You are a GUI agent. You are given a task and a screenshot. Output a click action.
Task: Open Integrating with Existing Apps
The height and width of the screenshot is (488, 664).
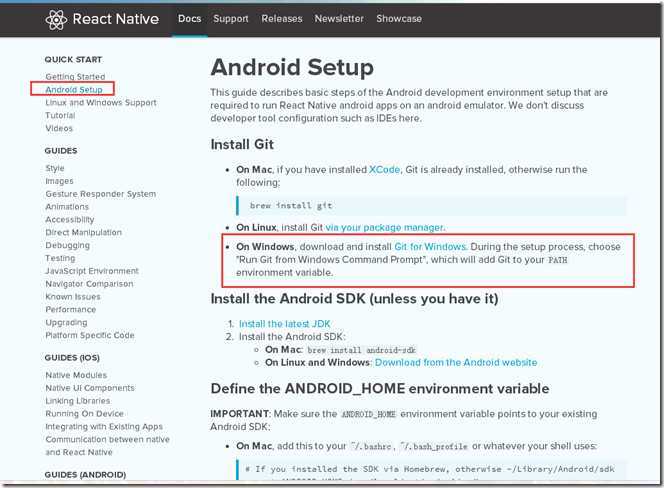104,426
